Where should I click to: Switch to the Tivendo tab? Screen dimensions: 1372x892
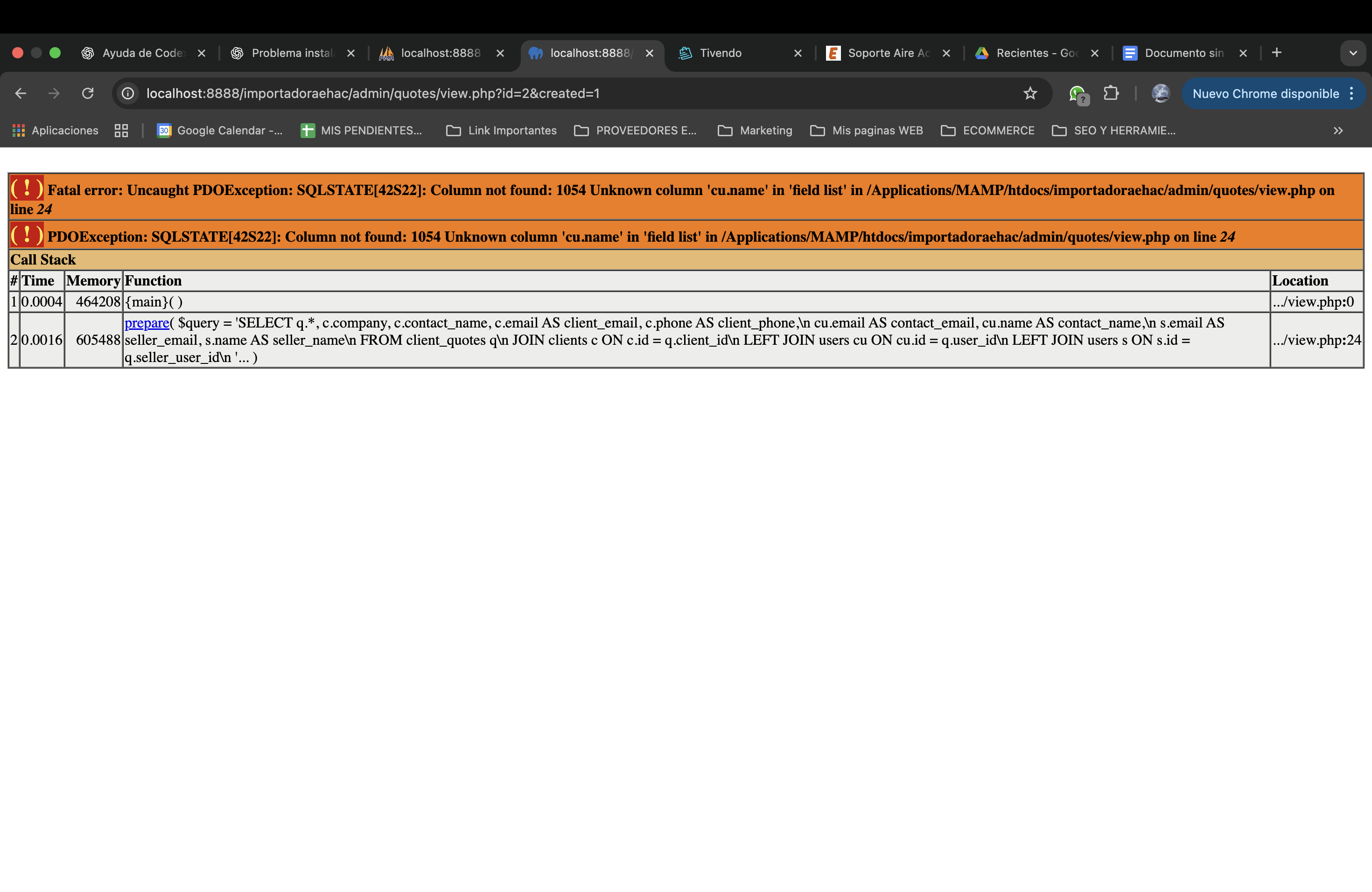pos(721,53)
